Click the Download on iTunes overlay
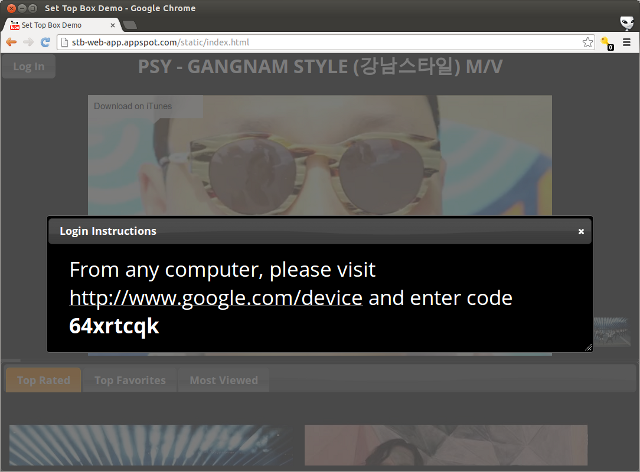This screenshot has height=472, width=640. 133,106
